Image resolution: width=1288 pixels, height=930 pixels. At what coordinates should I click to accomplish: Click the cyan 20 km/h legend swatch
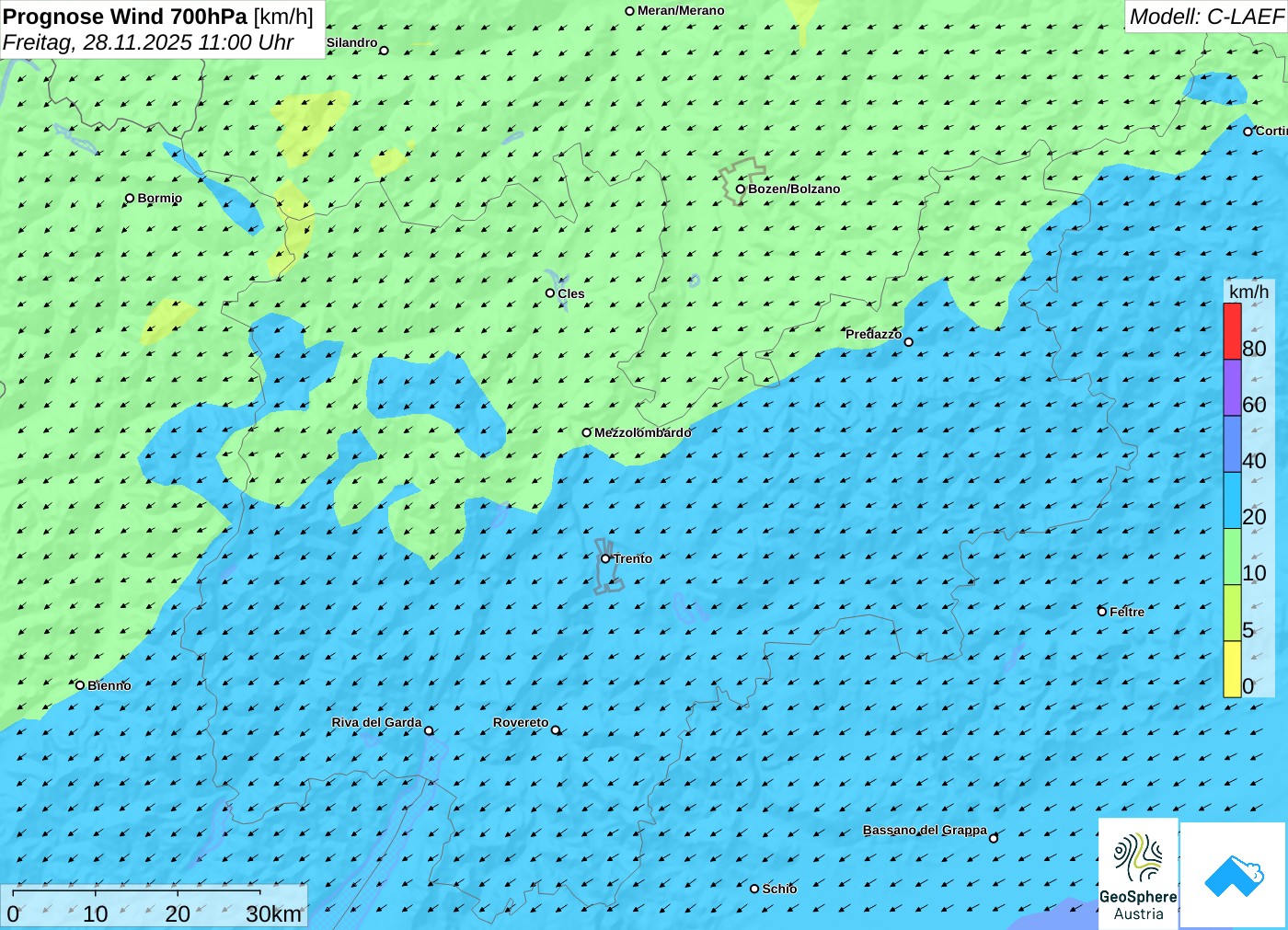[1232, 500]
